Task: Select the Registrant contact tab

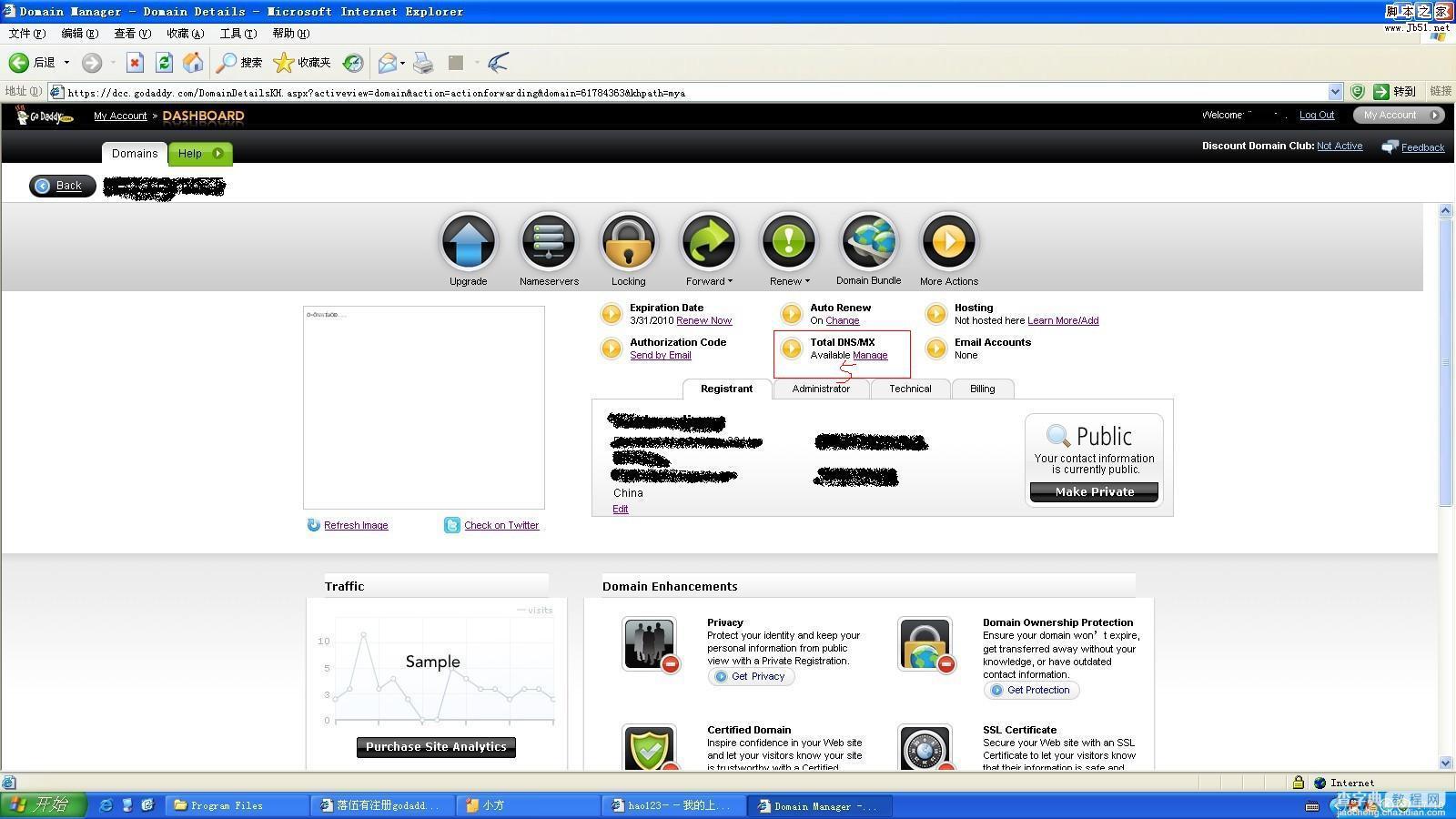Action: [727, 389]
